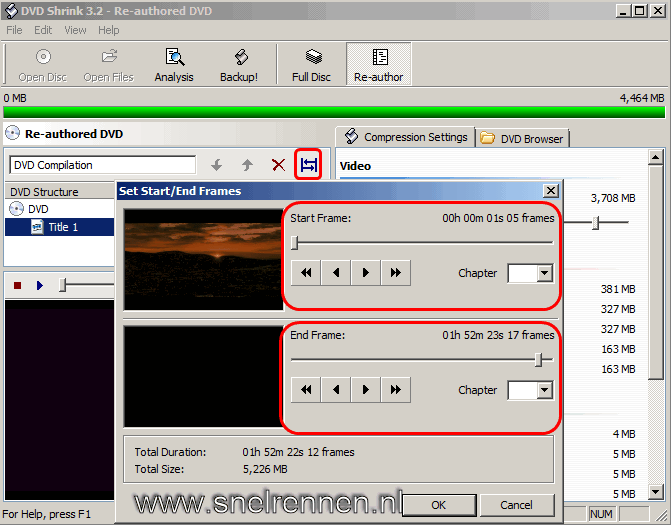Click the Total Duration time value
Viewport: 671px width, 525px height.
(298, 452)
